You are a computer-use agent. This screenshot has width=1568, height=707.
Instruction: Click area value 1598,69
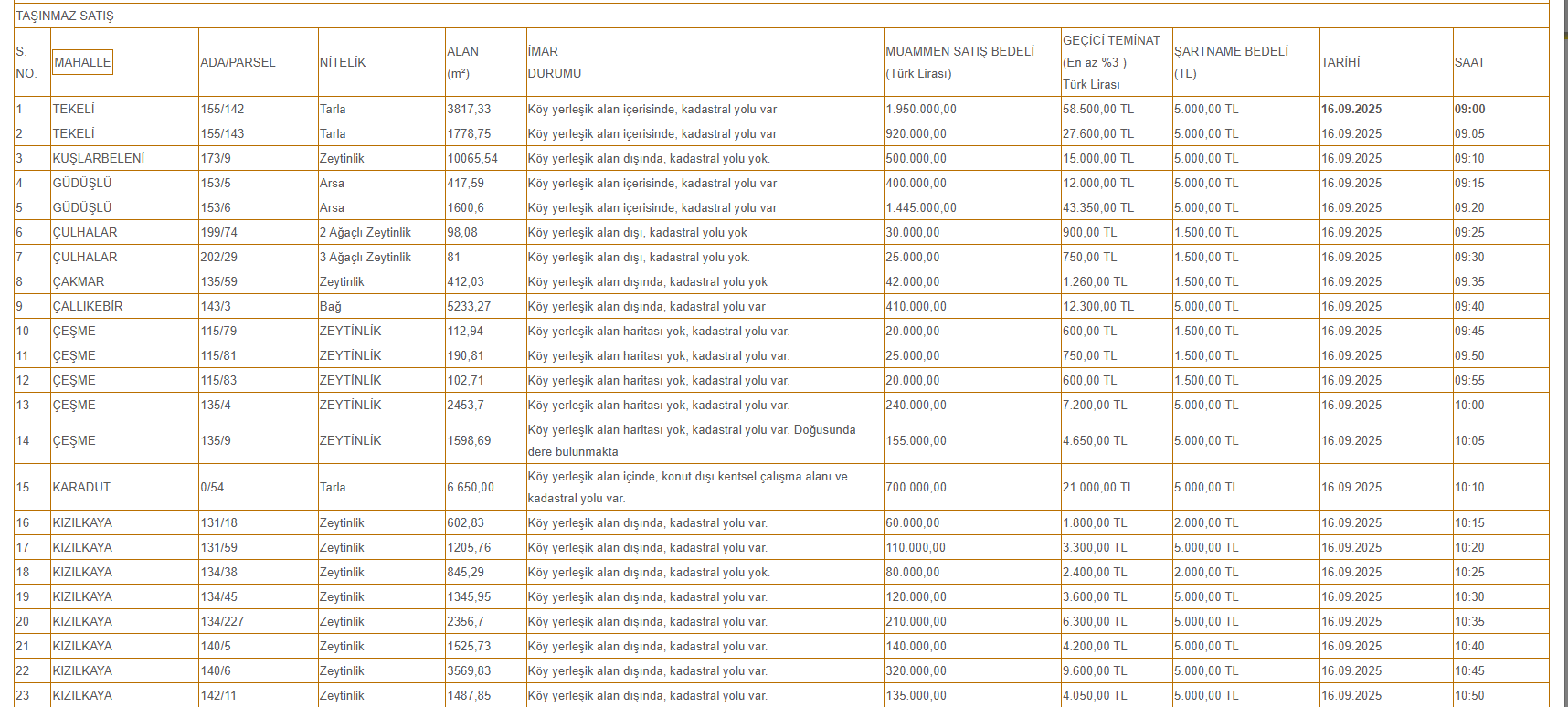pos(469,440)
